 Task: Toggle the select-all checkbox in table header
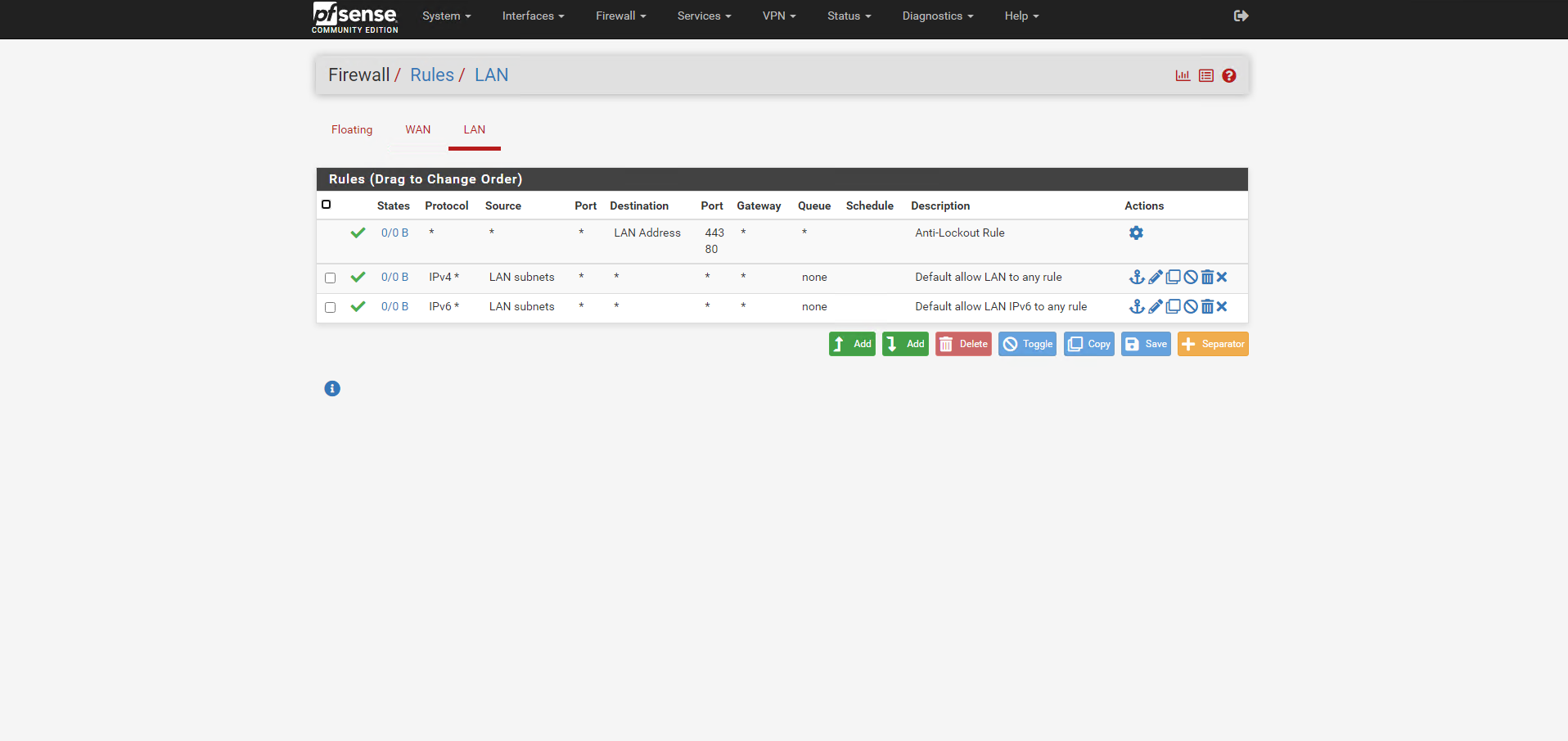(327, 205)
